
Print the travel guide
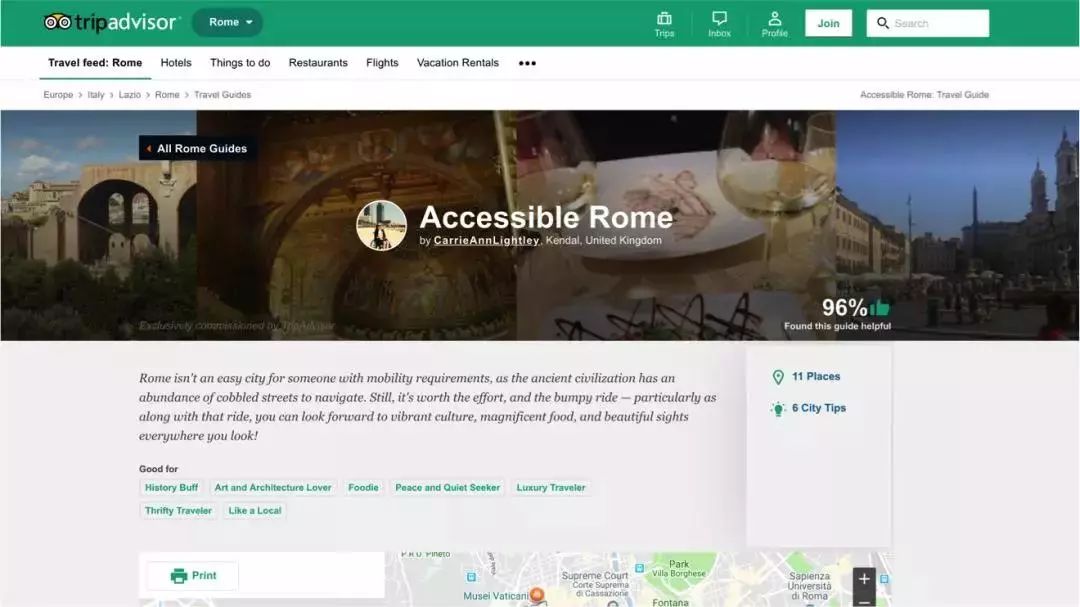(x=193, y=576)
